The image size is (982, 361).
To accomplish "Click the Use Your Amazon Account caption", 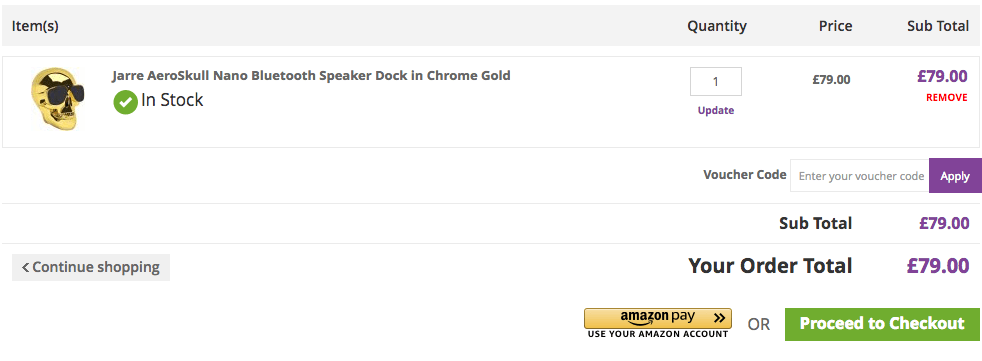I will (x=658, y=335).
